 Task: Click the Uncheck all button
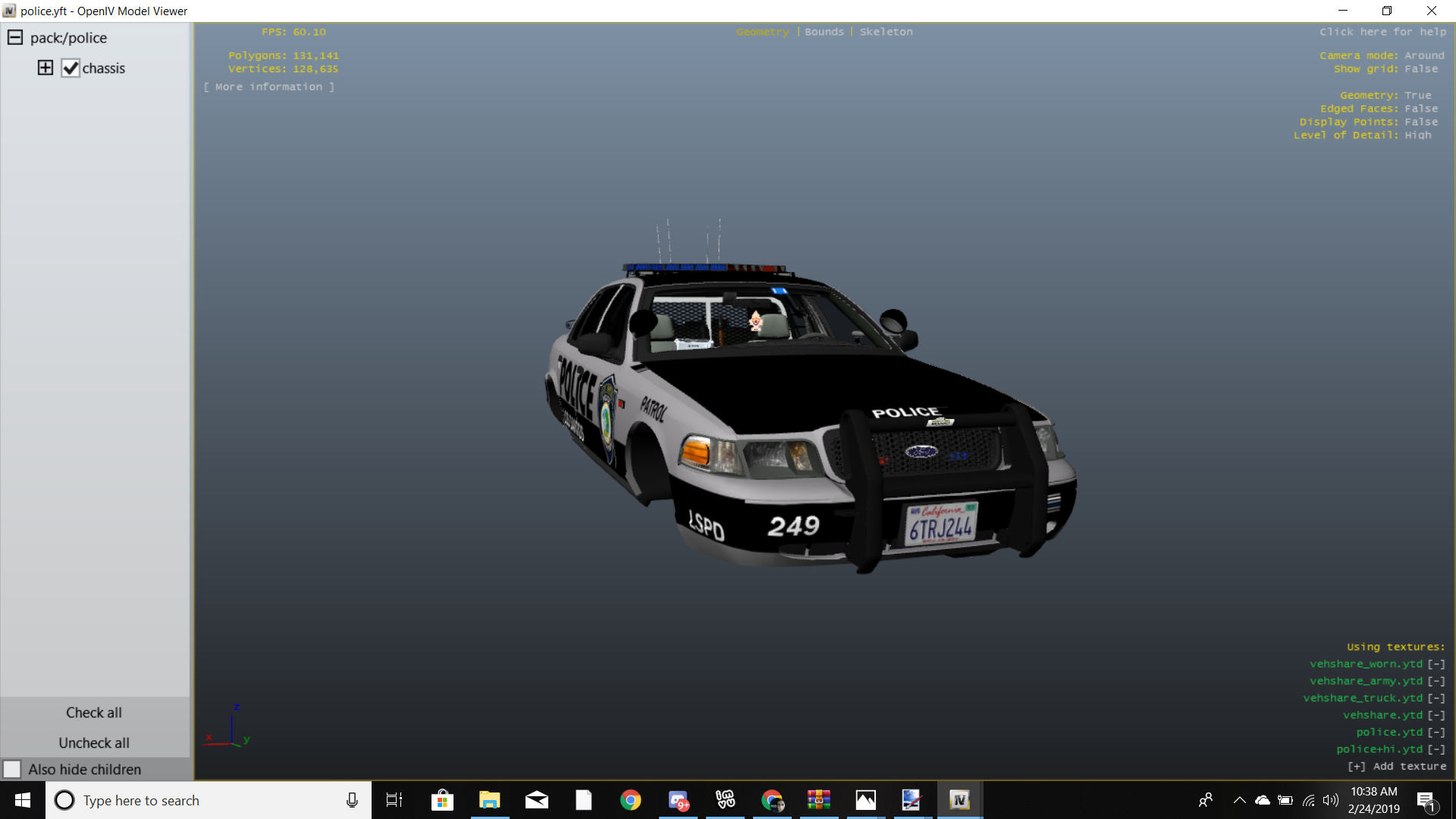94,743
